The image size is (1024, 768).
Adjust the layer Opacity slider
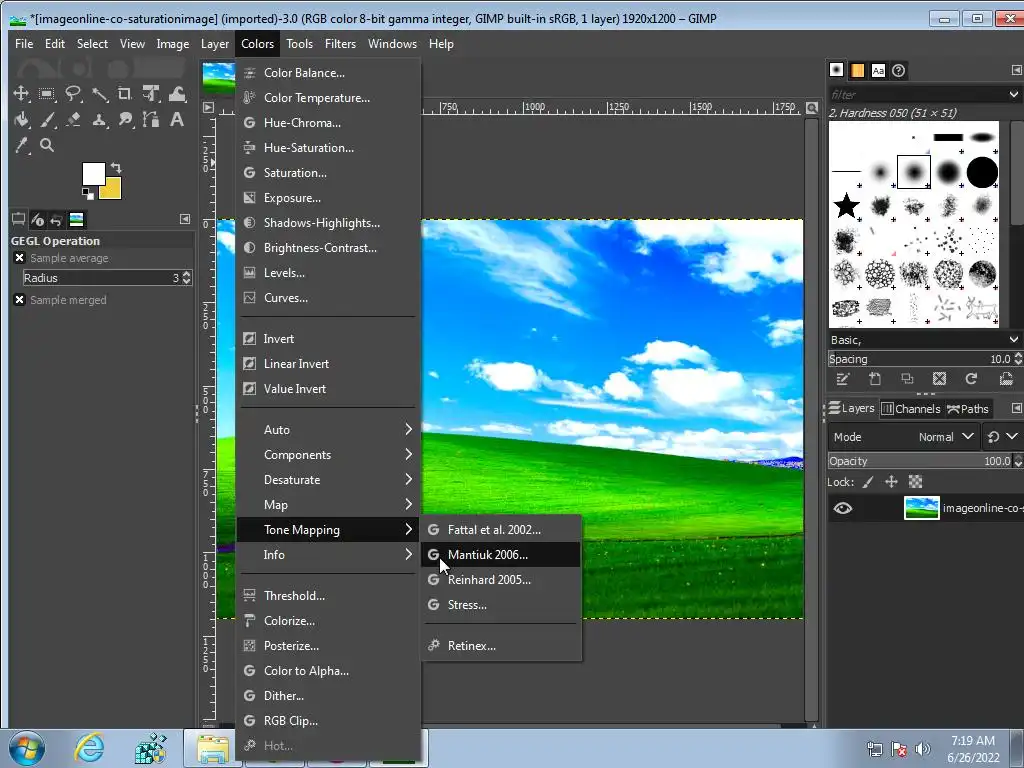point(920,461)
